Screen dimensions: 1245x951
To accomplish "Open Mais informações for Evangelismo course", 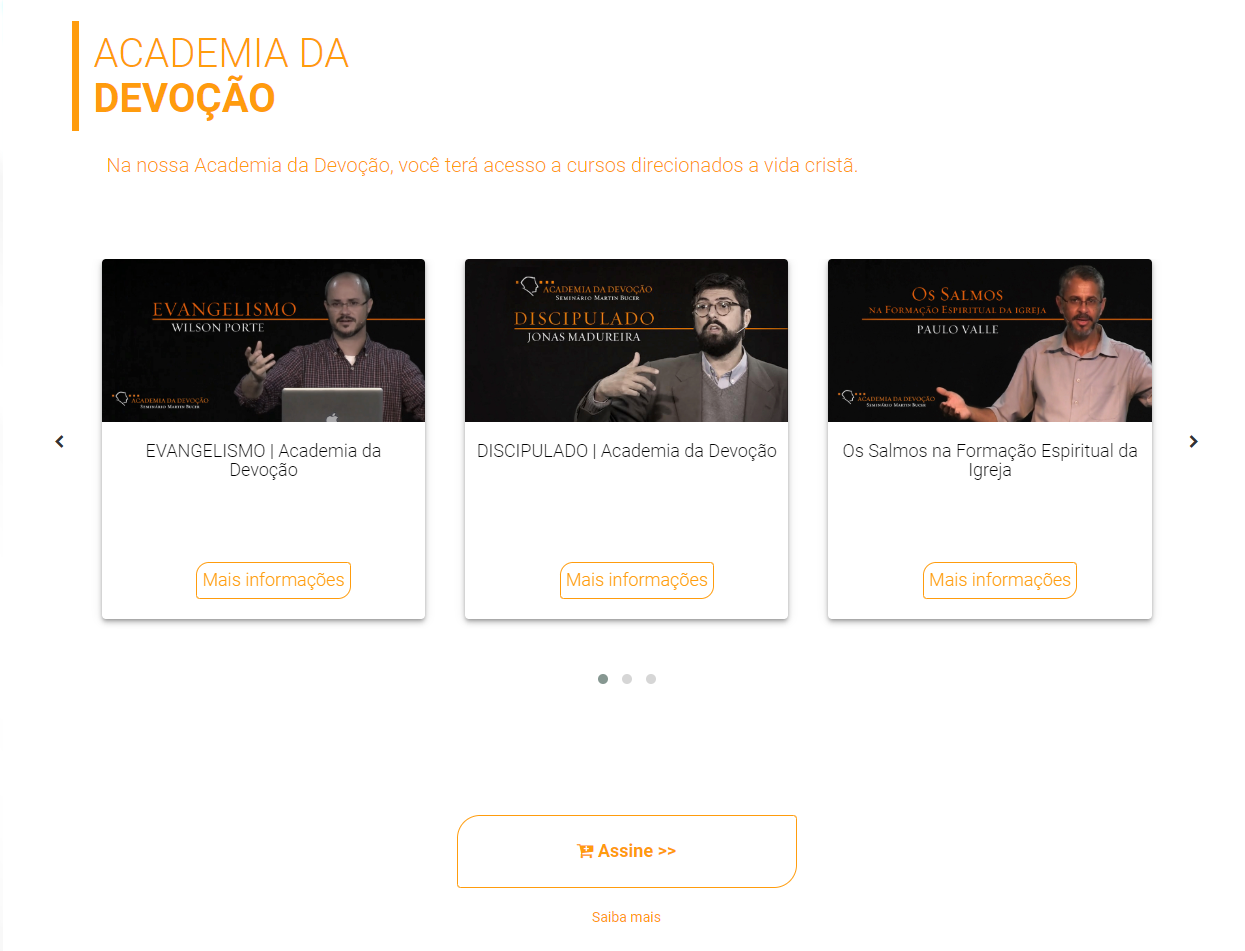I will [x=273, y=580].
